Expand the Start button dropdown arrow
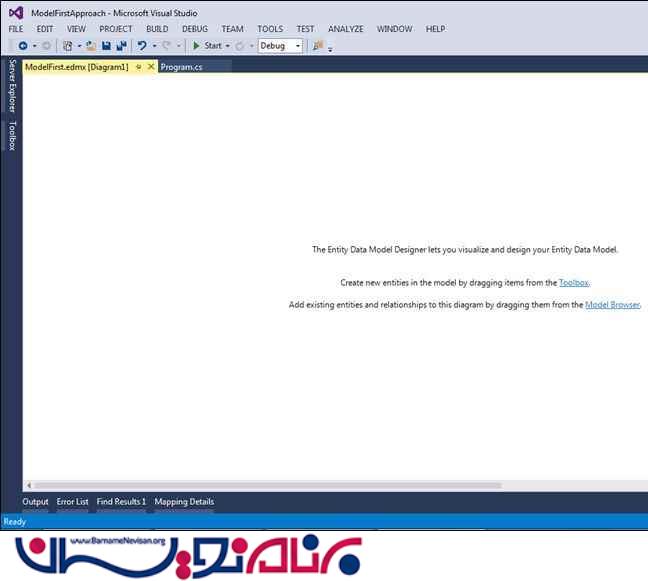The height and width of the screenshot is (581, 648). pos(227,46)
